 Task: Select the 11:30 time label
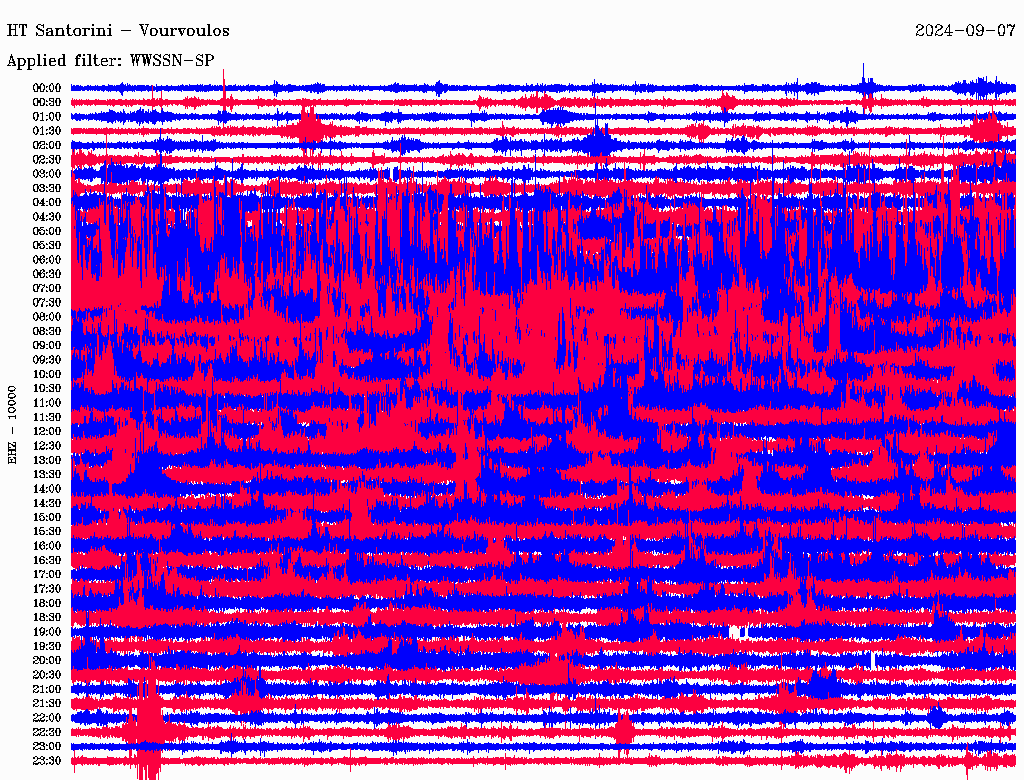tap(47, 417)
